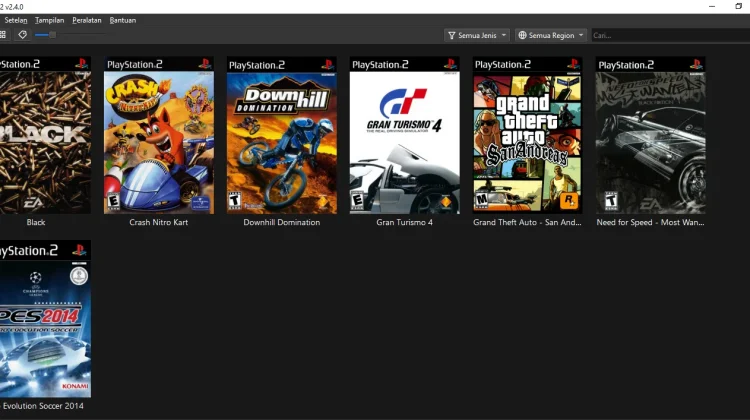Screen dimensions: 750x420
Task: Select the Downhill Domination cover art
Action: click(281, 135)
